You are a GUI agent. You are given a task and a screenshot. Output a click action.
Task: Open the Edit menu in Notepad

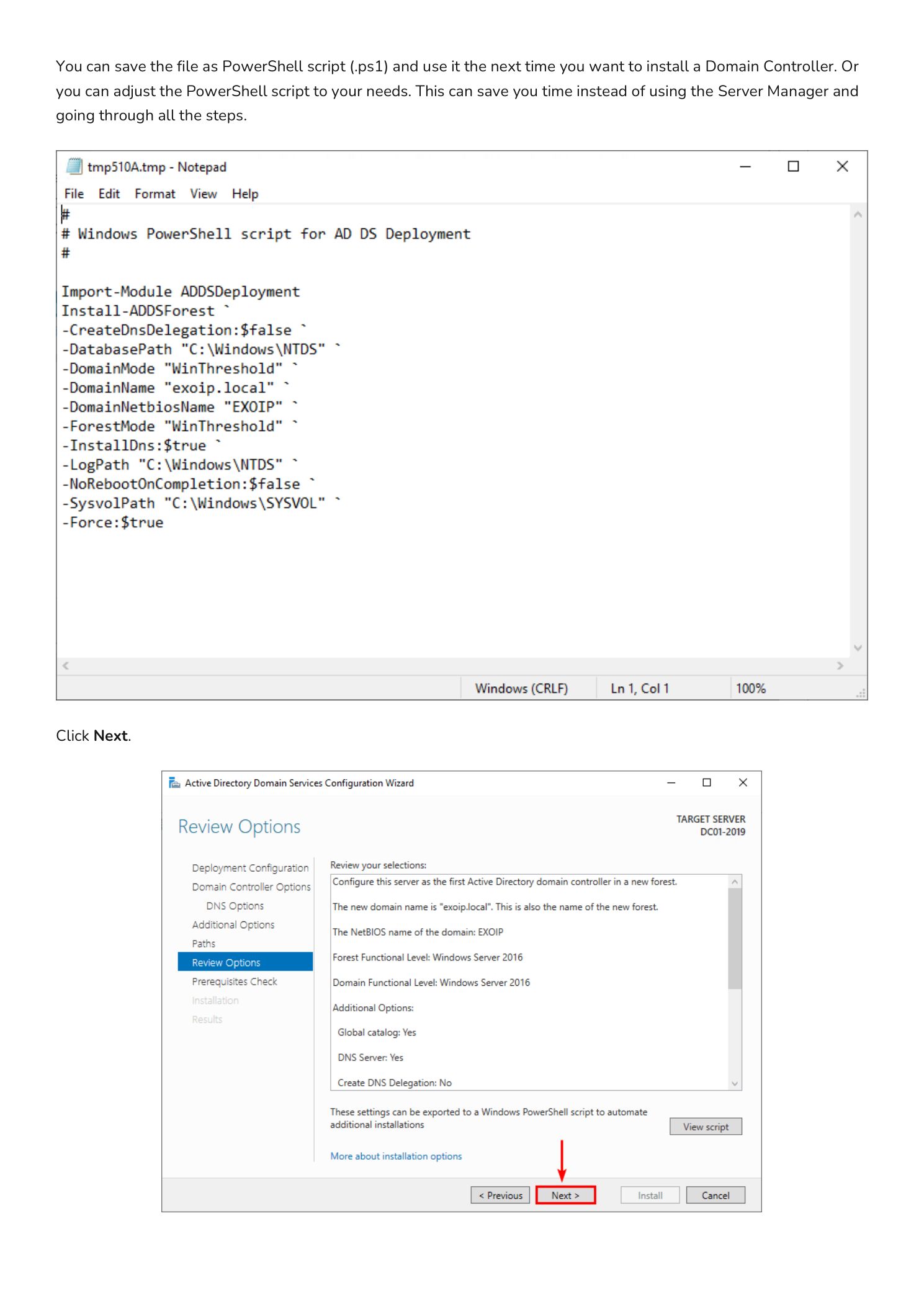click(x=109, y=194)
